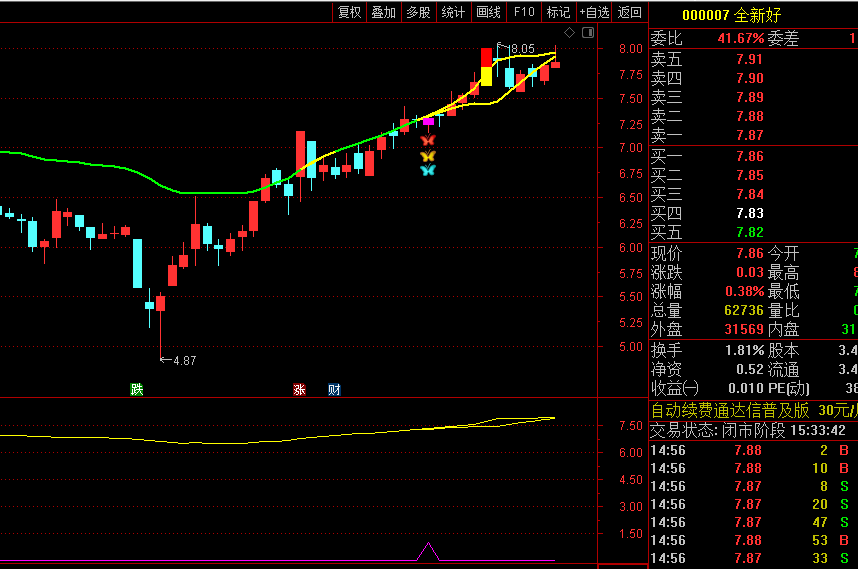Click the 买一 price 7.86
858x569 pixels.
tap(749, 156)
